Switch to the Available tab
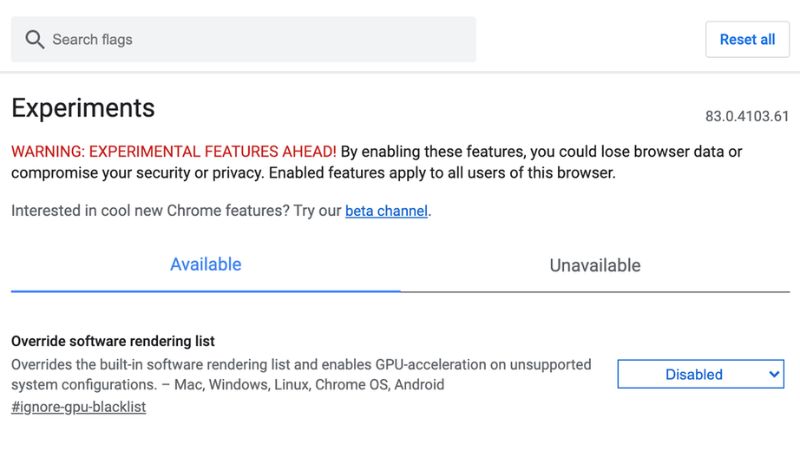 coord(206,265)
